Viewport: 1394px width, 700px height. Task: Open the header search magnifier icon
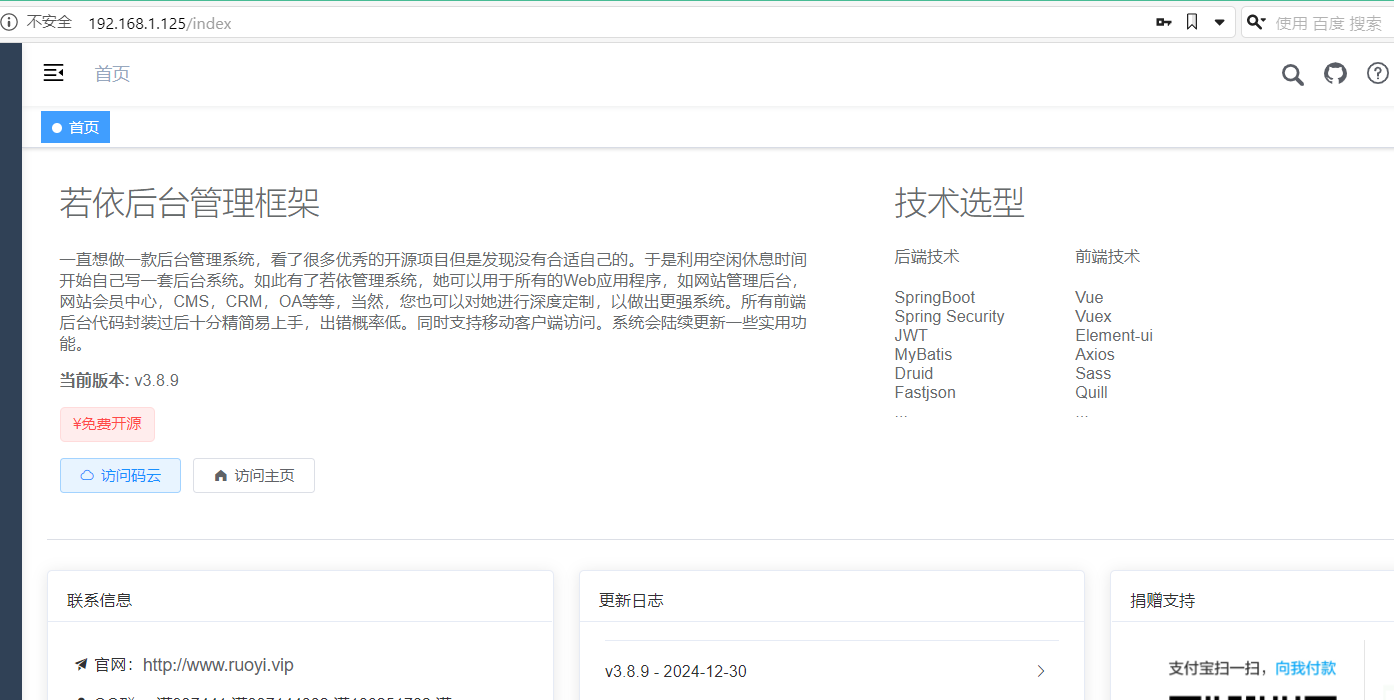(1292, 74)
